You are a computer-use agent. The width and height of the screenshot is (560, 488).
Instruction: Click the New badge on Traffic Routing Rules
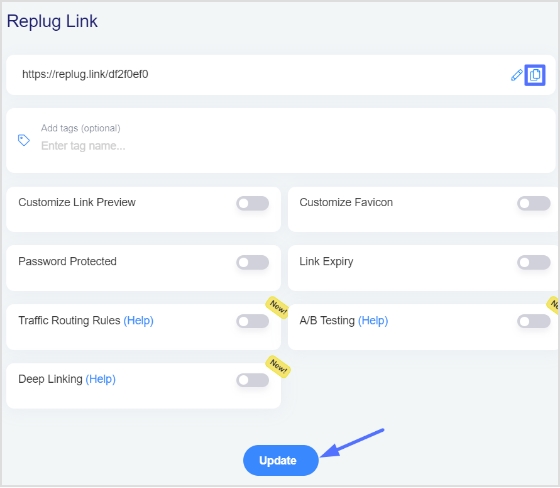(x=278, y=307)
